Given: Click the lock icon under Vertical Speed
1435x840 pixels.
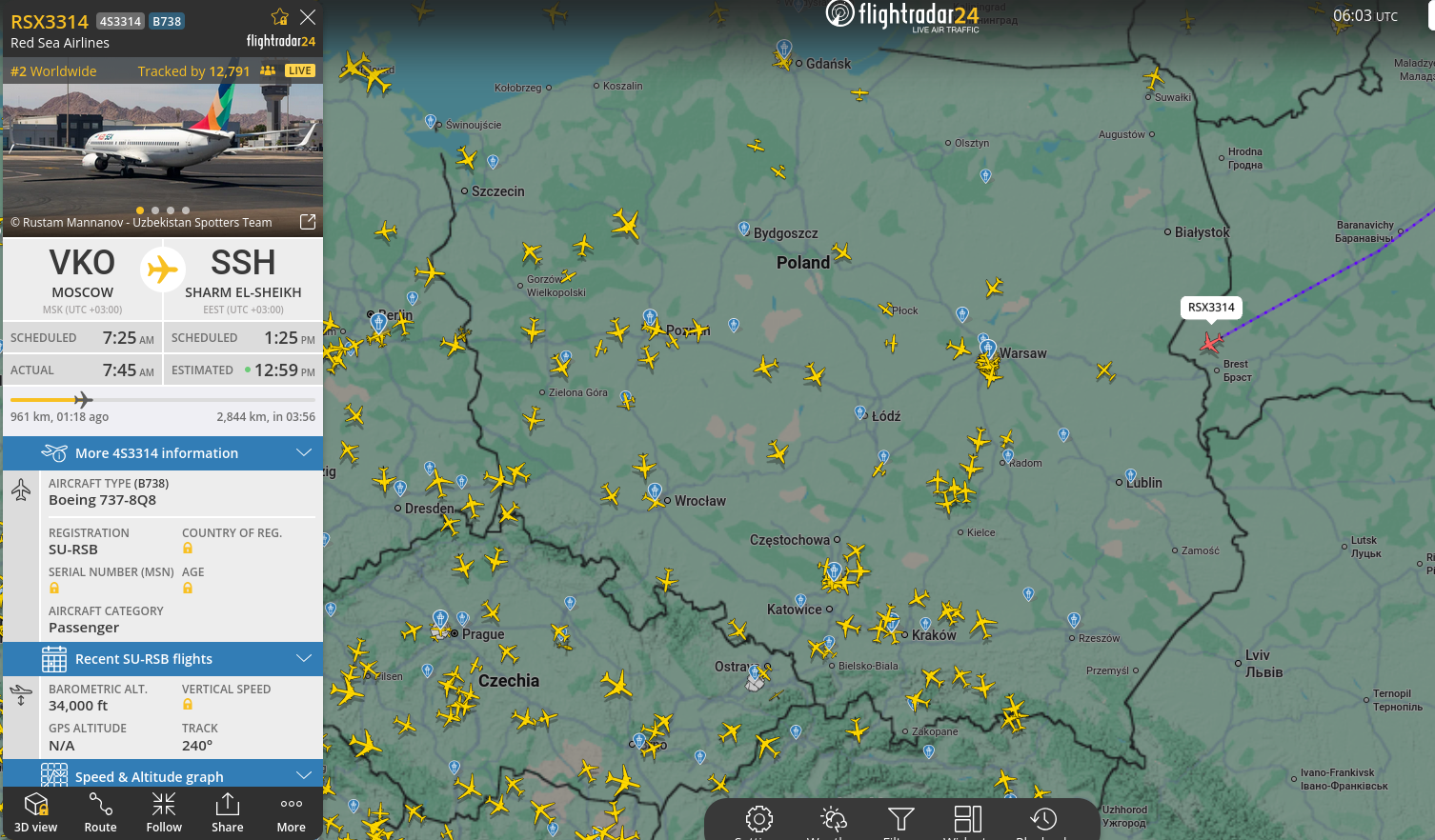Looking at the screenshot, I should point(188,705).
